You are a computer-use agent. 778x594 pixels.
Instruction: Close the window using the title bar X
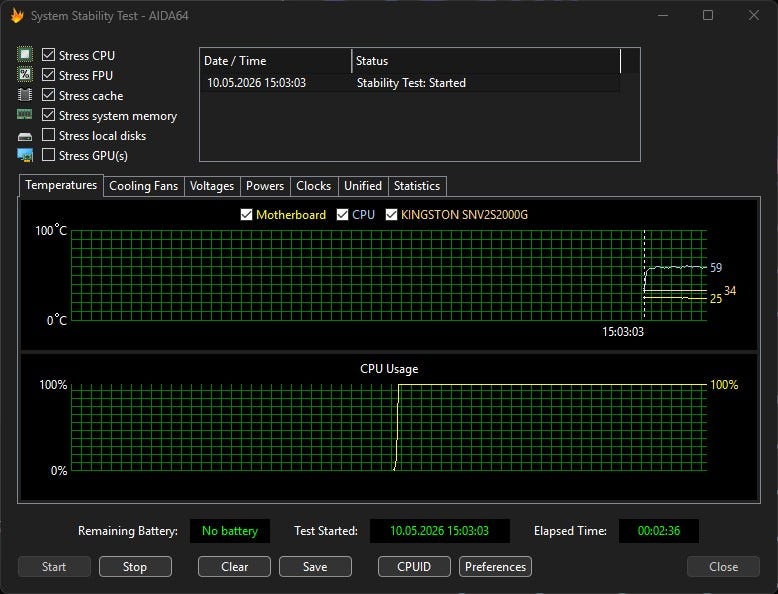point(754,15)
